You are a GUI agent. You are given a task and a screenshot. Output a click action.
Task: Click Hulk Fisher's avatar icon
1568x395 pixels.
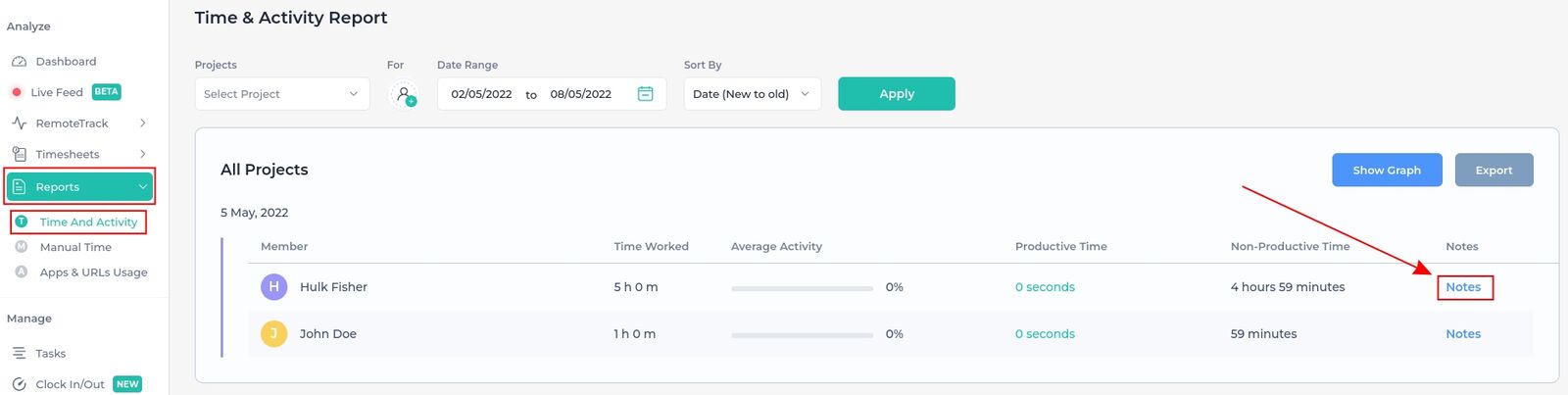point(273,287)
